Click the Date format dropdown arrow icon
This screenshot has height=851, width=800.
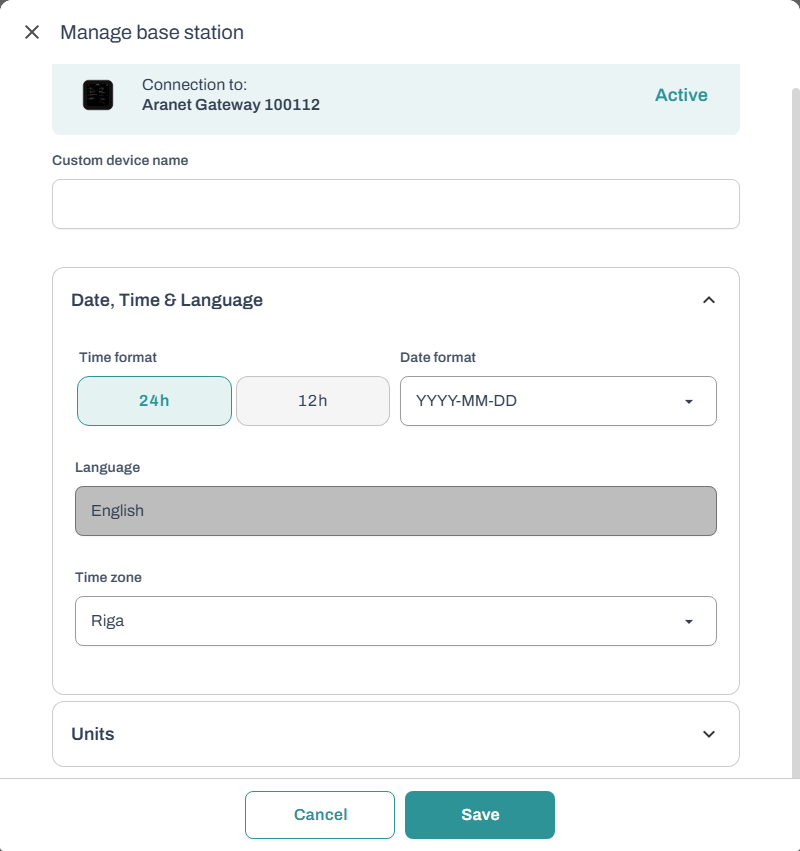tap(688, 402)
